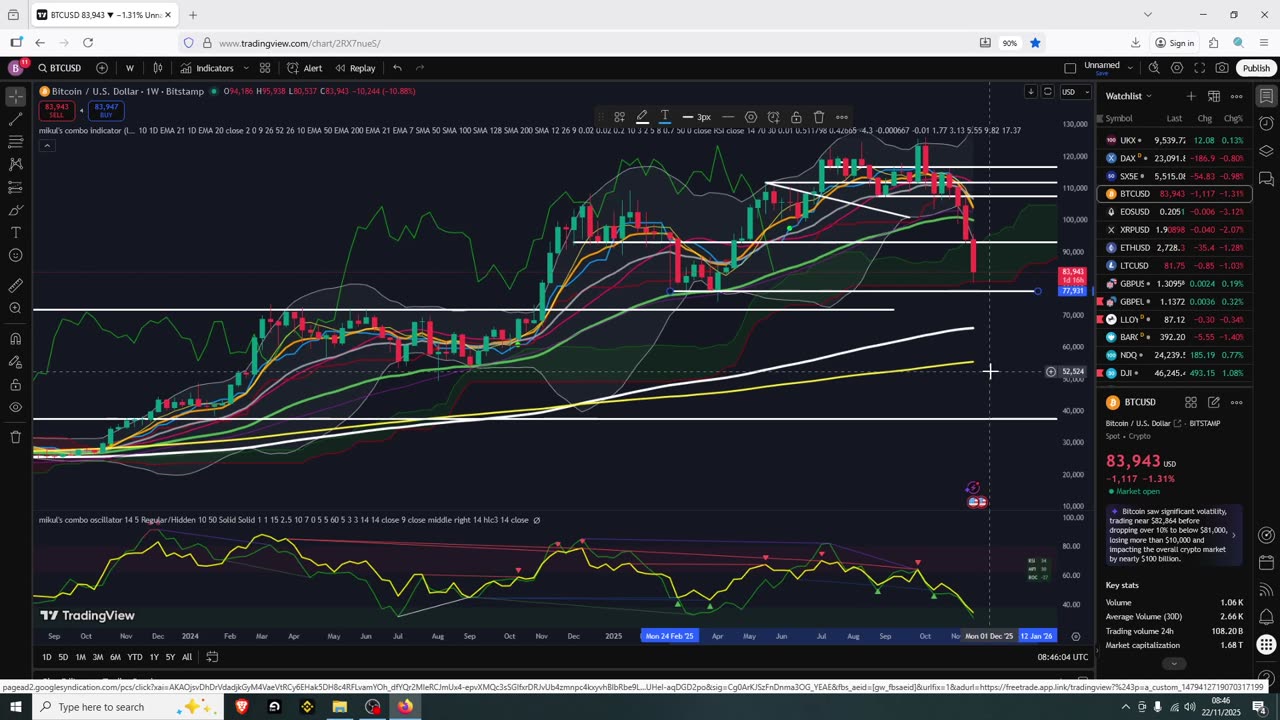The image size is (1280, 720).
Task: Remove objects with left-sidebar trash icon
Action: (x=15, y=437)
